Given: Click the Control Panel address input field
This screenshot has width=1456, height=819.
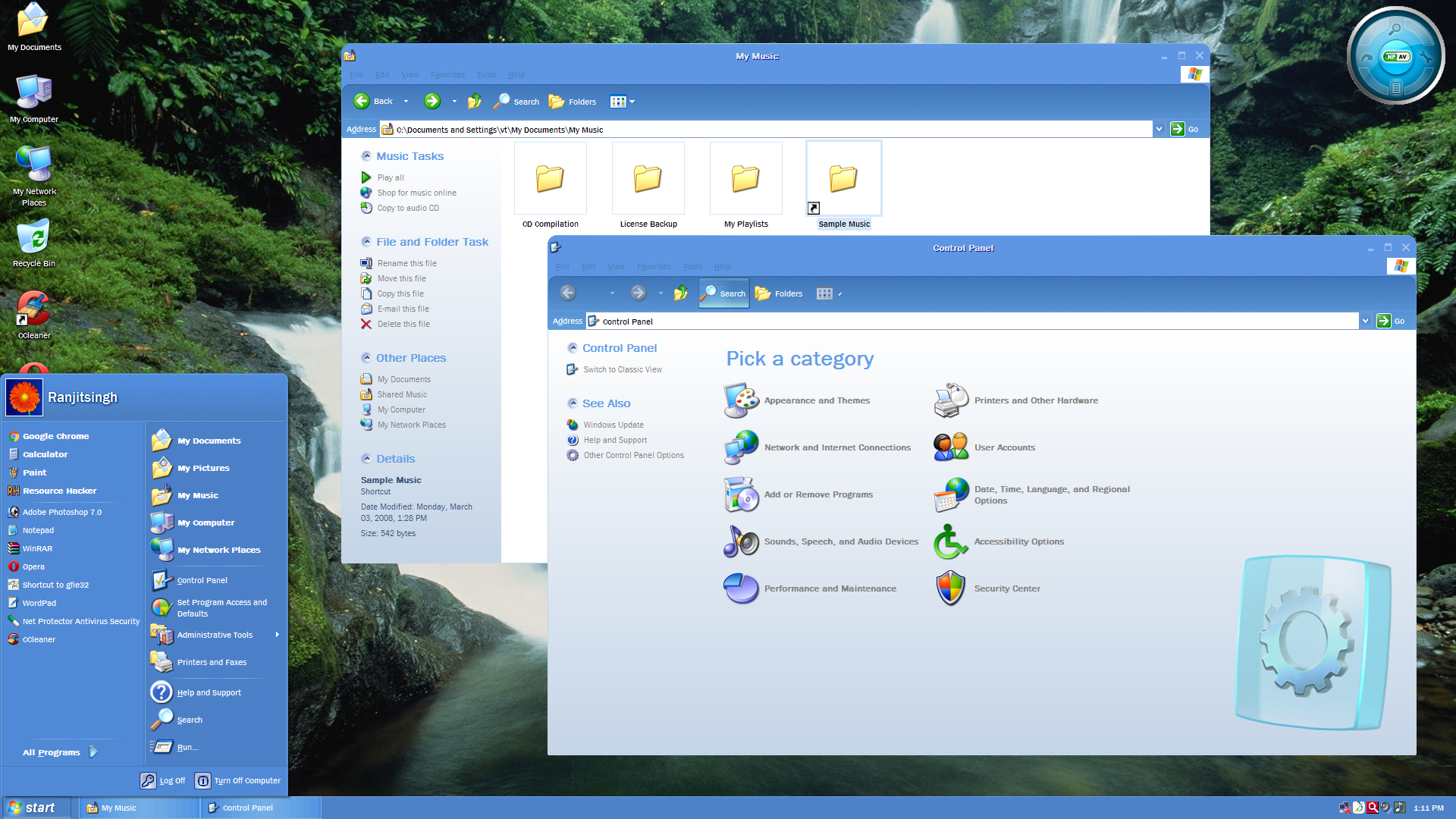Looking at the screenshot, I should (971, 322).
